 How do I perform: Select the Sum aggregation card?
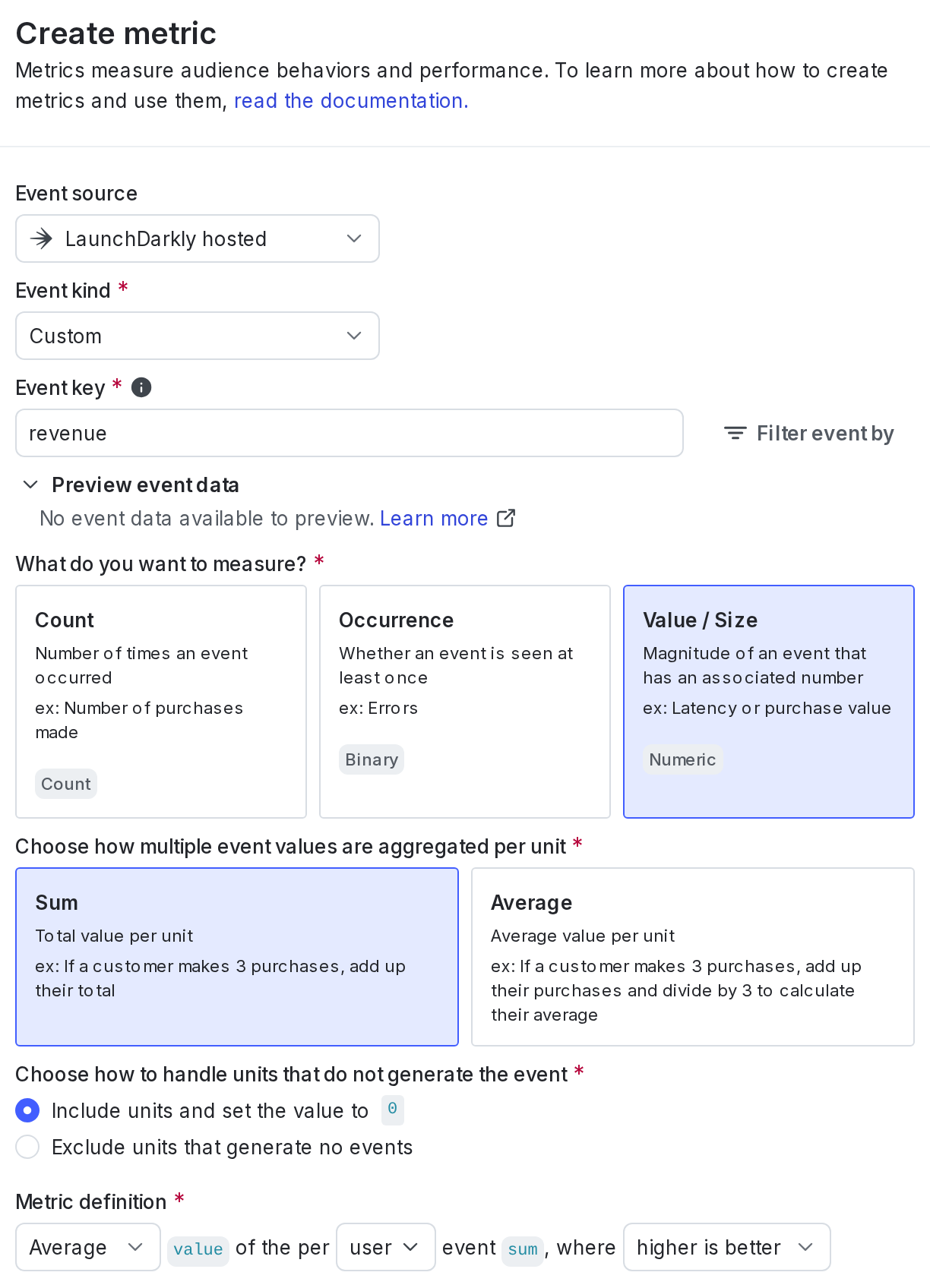coord(237,957)
